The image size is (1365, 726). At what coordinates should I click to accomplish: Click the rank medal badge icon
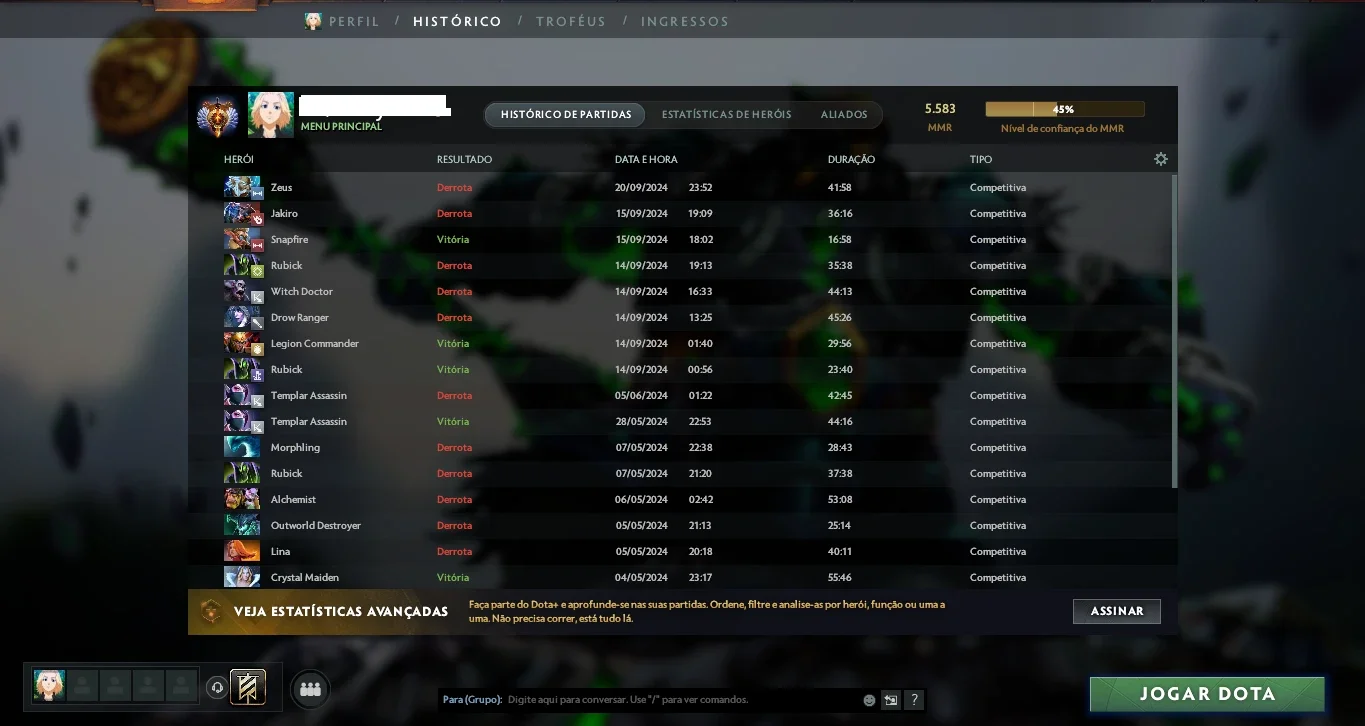(x=217, y=115)
